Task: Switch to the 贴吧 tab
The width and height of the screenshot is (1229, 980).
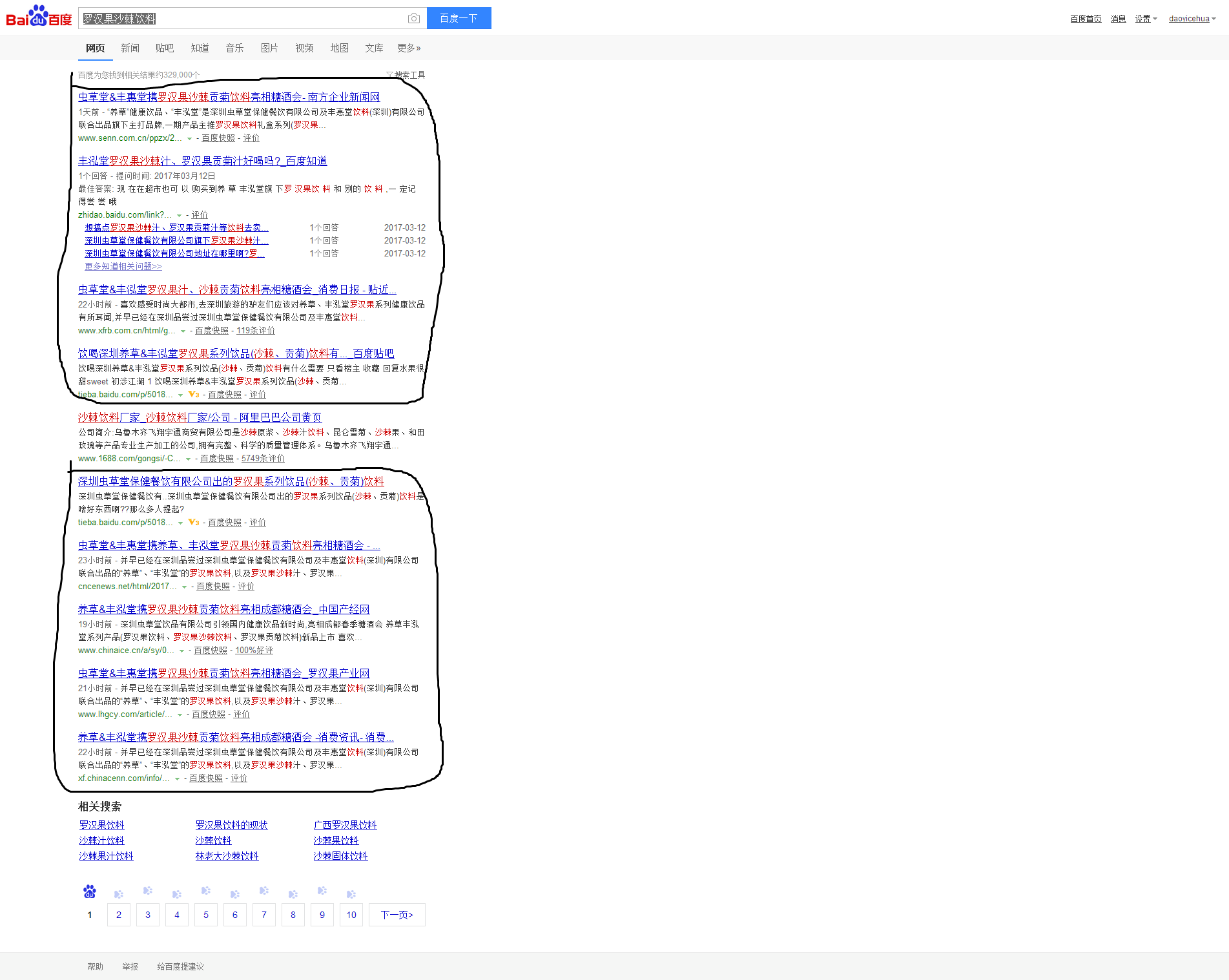Action: point(165,48)
